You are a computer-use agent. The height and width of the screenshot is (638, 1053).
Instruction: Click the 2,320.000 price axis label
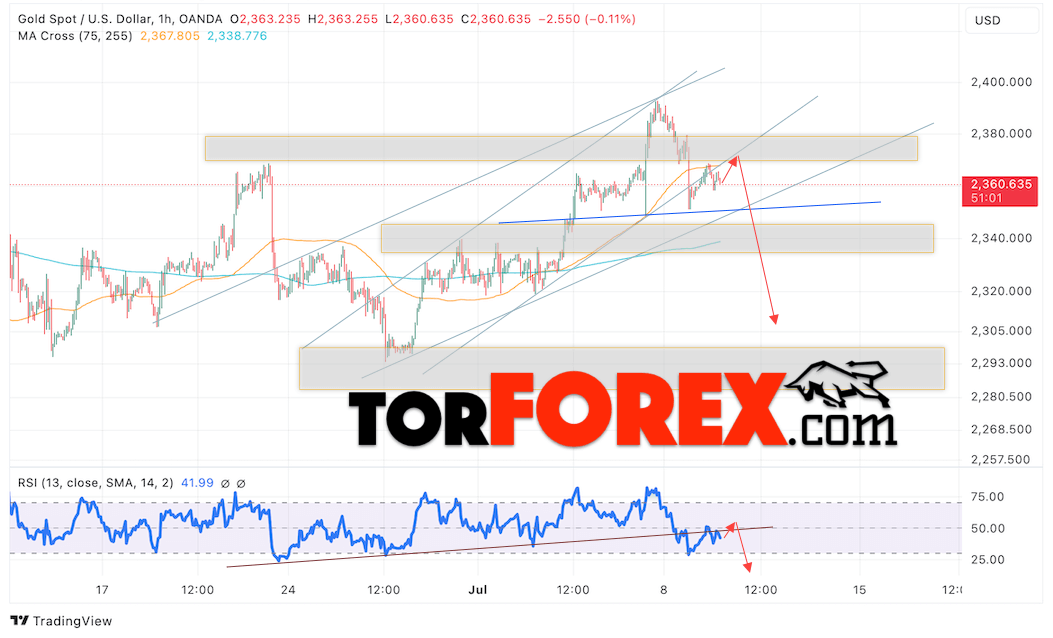pyautogui.click(x=1001, y=291)
